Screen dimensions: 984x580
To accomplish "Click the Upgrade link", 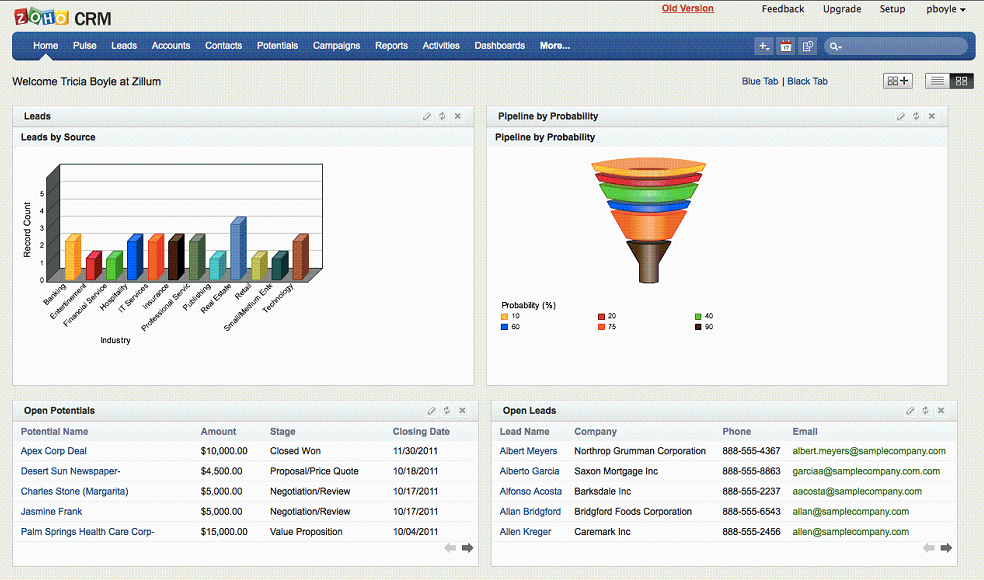I will (842, 9).
